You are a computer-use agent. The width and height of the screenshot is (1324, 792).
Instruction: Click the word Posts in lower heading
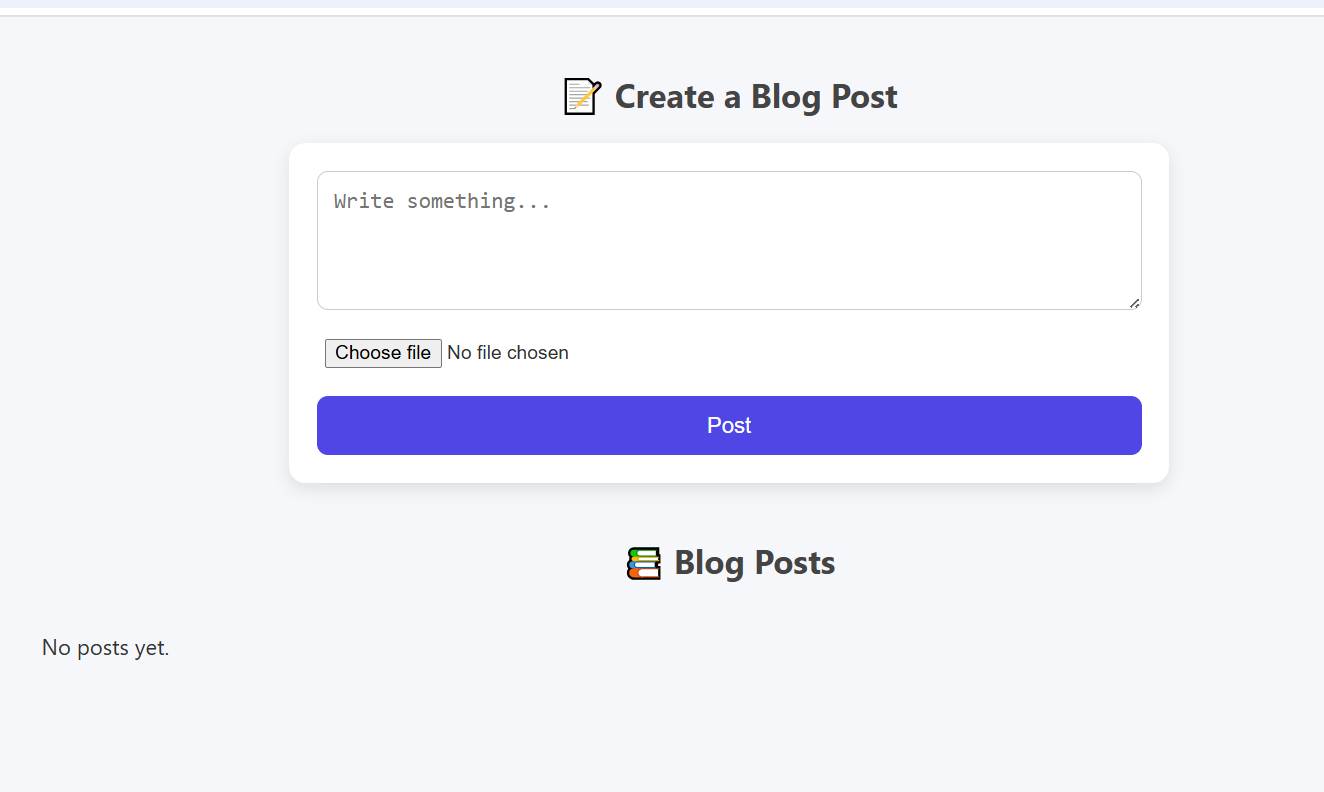[x=795, y=563]
